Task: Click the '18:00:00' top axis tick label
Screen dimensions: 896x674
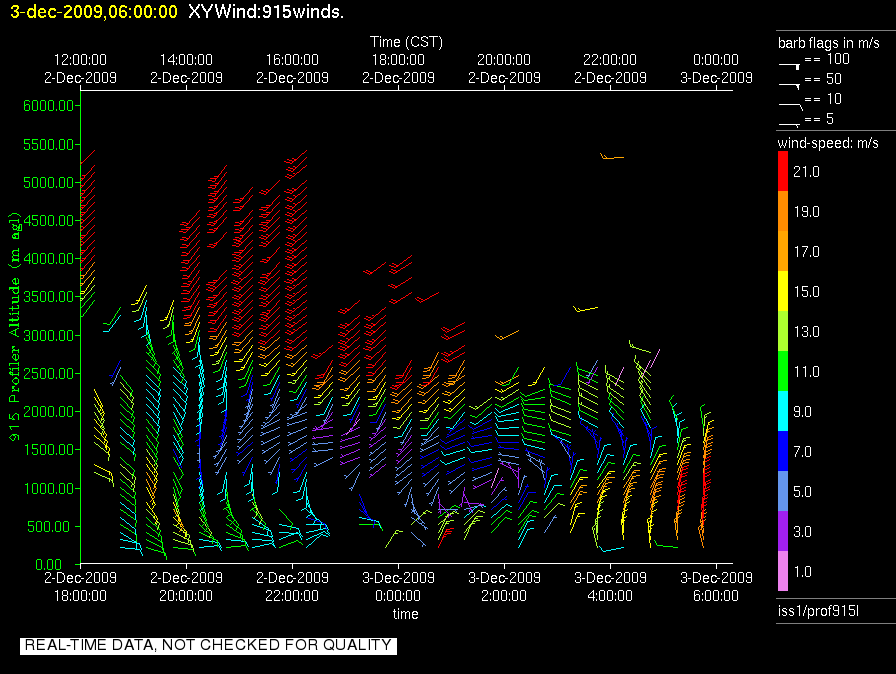Action: pyautogui.click(x=398, y=60)
